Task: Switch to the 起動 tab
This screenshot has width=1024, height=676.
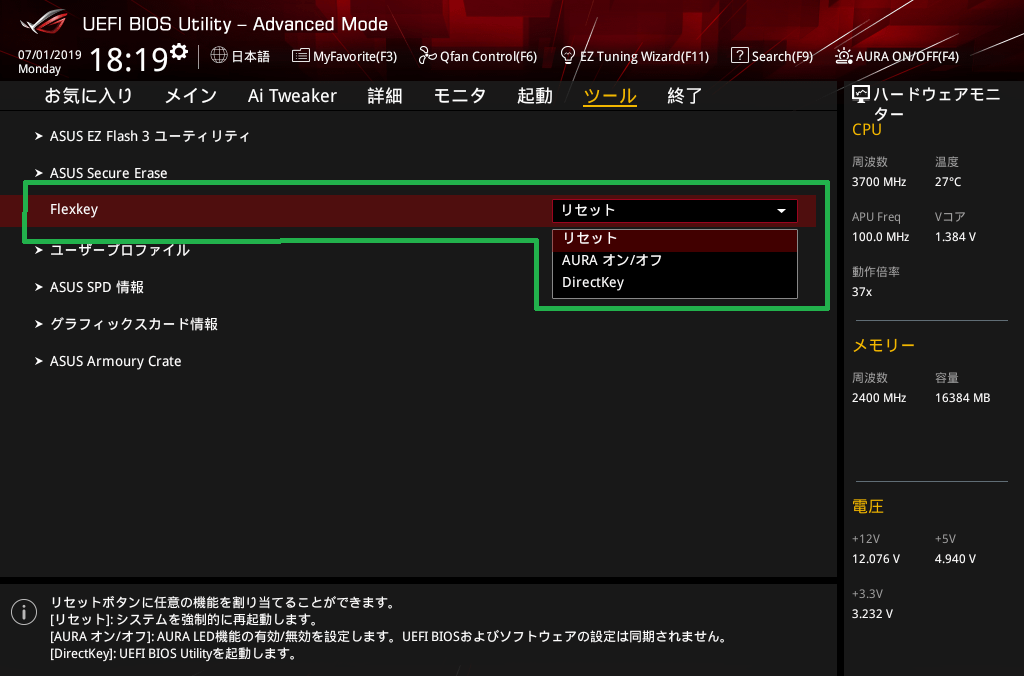Action: click(535, 96)
